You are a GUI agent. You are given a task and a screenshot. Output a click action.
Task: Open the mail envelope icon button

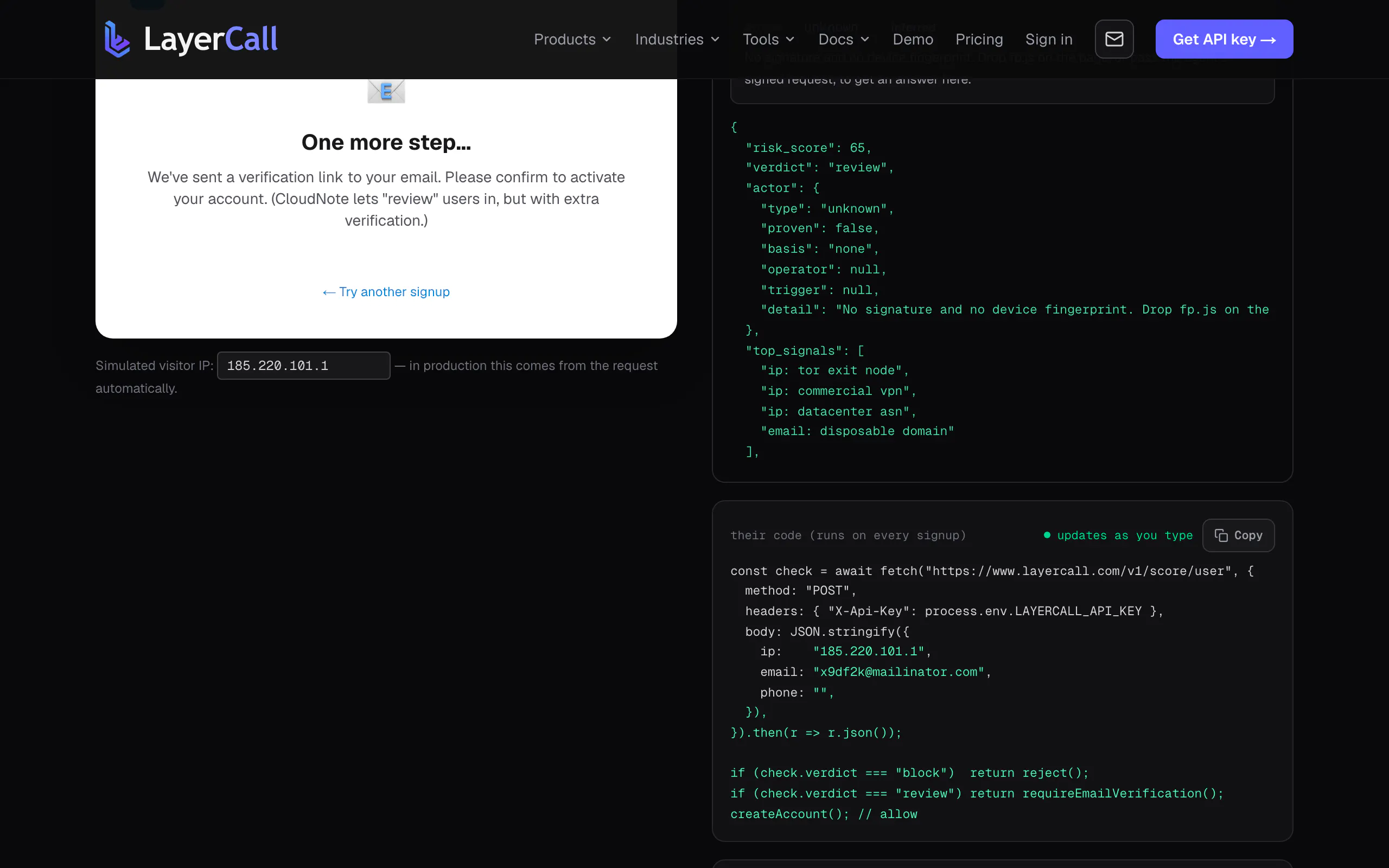tap(1113, 39)
